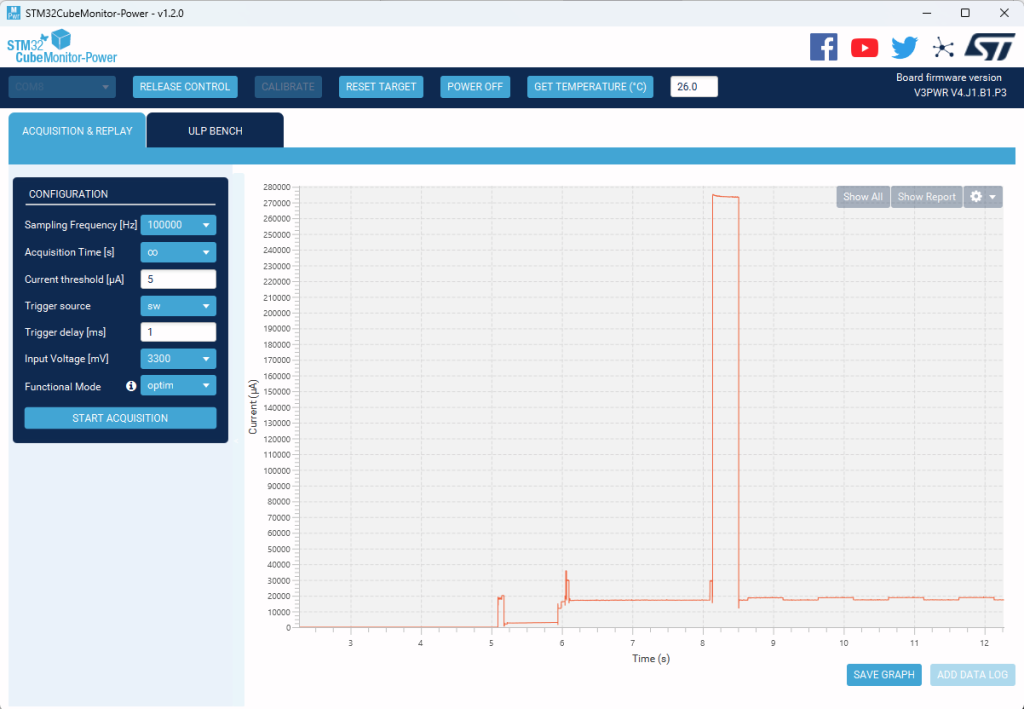Click the Time (s) axis label

[650, 658]
